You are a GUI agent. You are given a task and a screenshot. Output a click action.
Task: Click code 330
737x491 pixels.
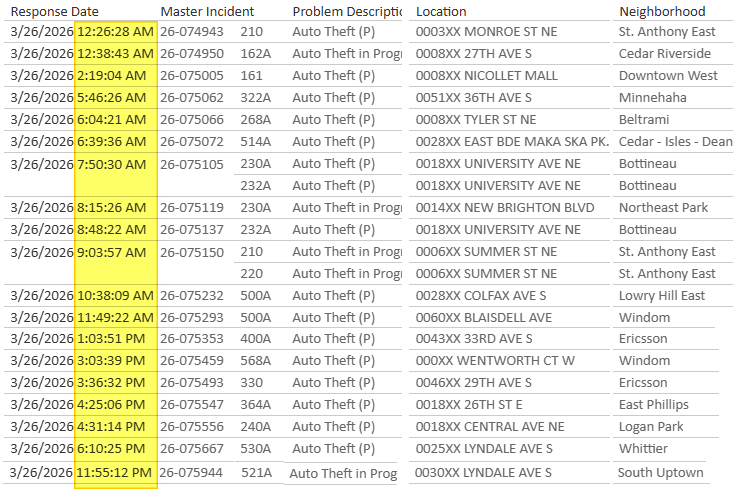pos(251,383)
